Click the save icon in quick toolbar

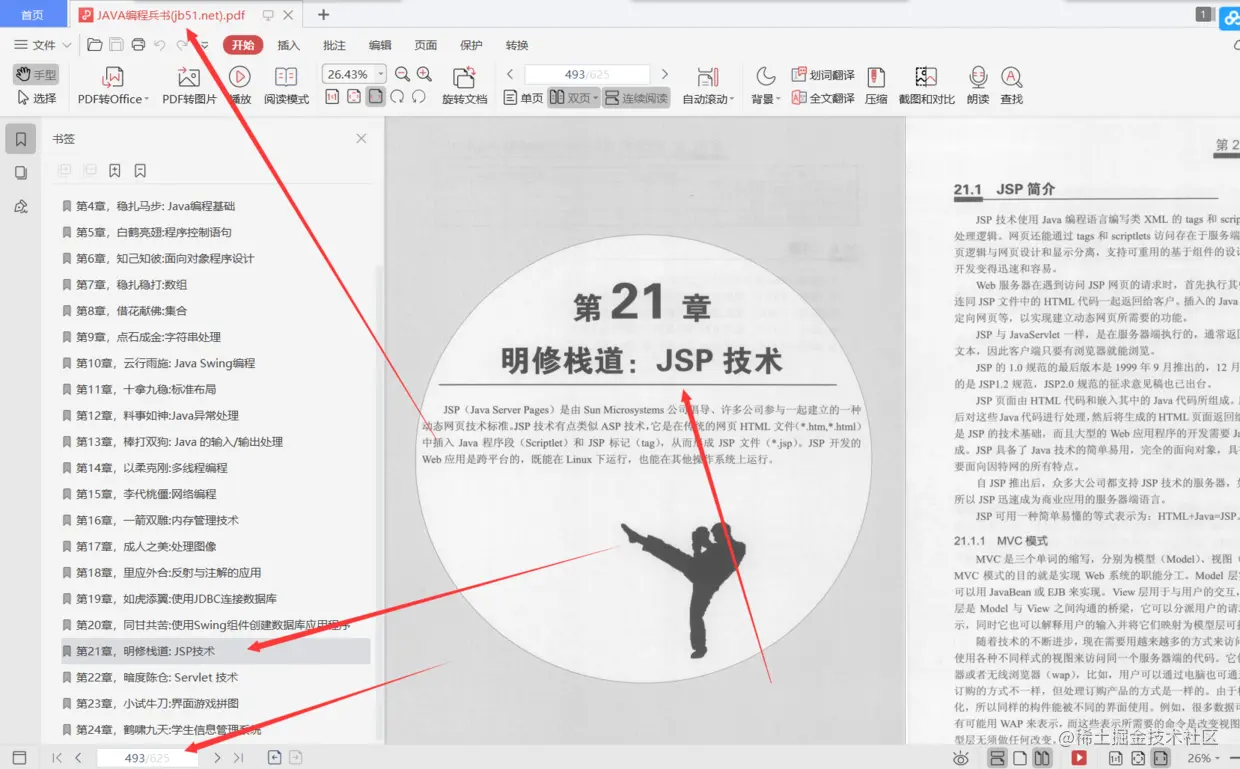[117, 45]
